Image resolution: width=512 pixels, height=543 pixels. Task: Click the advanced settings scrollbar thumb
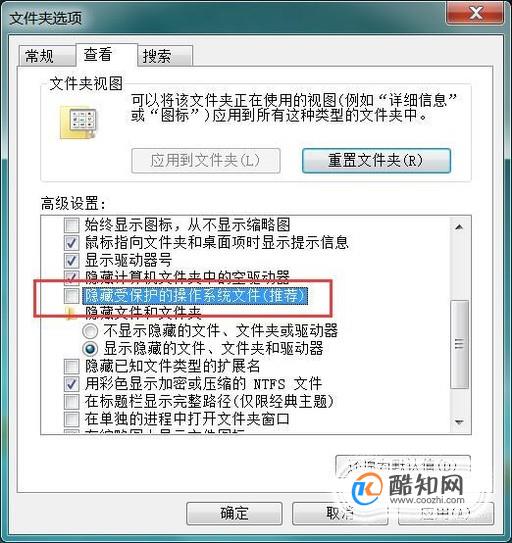coord(459,344)
